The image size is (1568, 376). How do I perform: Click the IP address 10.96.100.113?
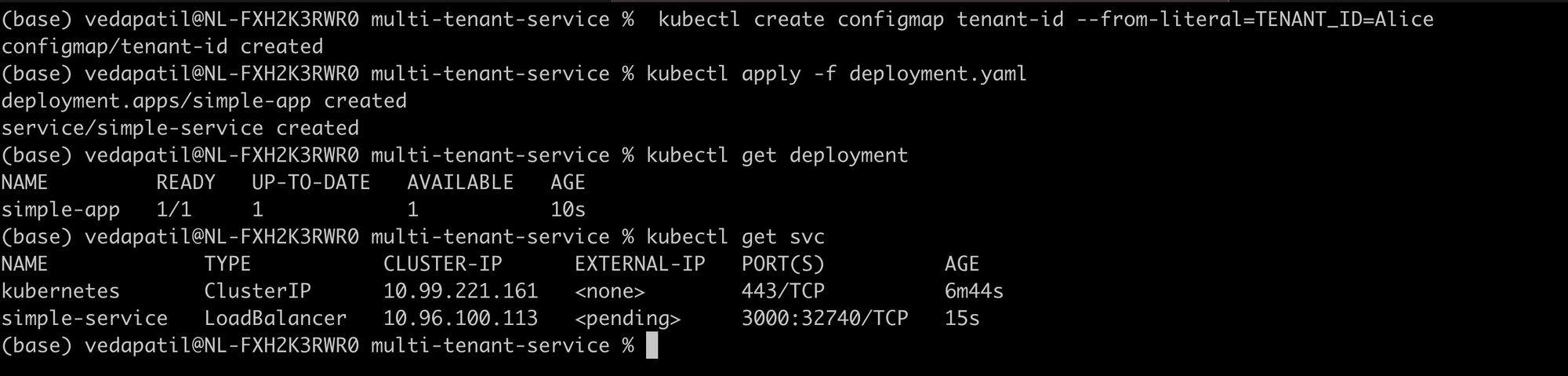click(460, 318)
